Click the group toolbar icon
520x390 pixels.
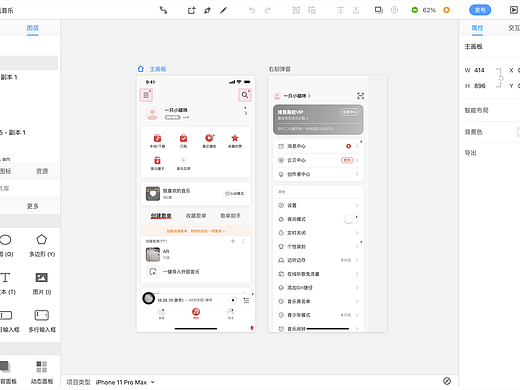(296, 10)
